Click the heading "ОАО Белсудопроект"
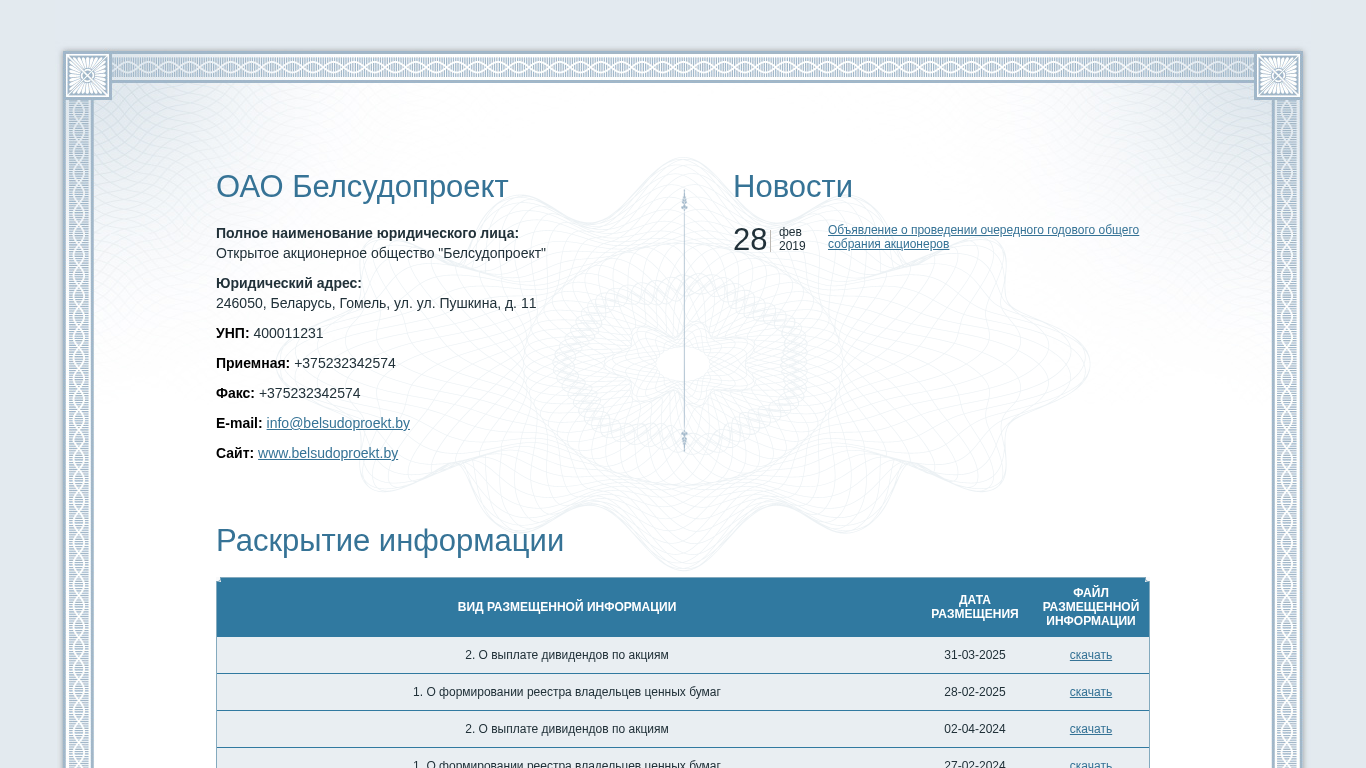The width and height of the screenshot is (1366, 768). click(362, 187)
